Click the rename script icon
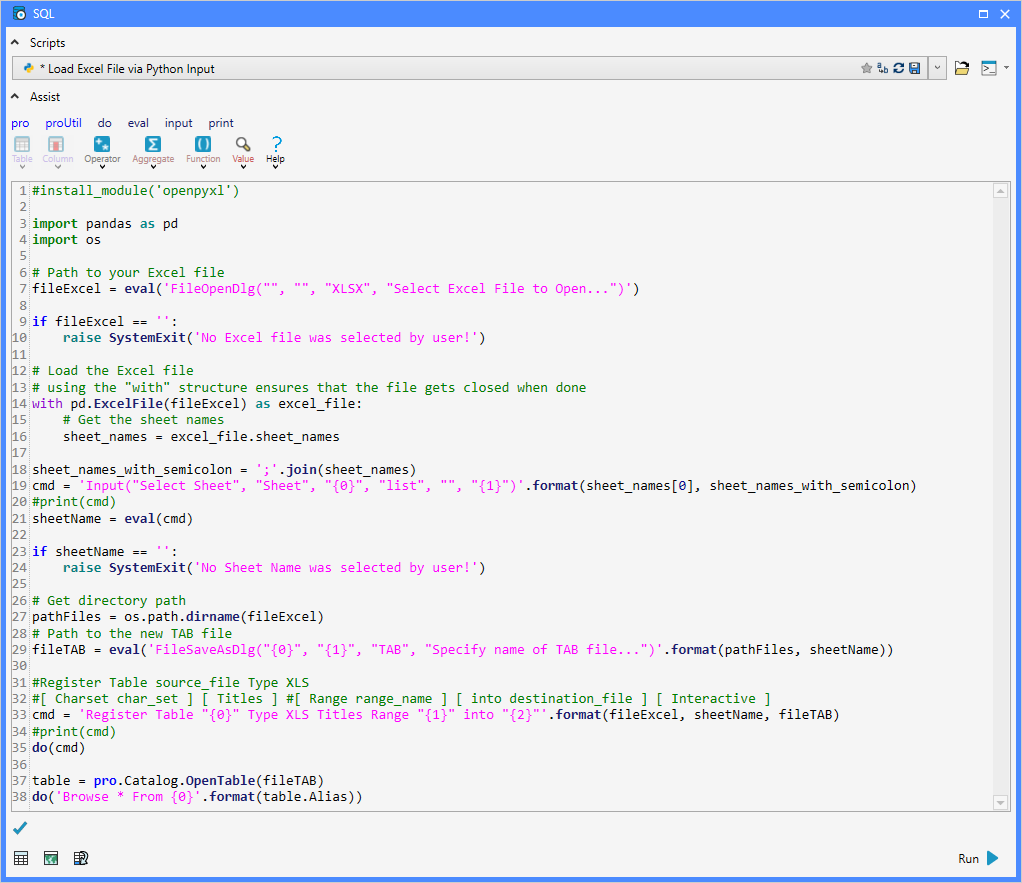This screenshot has width=1022, height=883. 882,69
